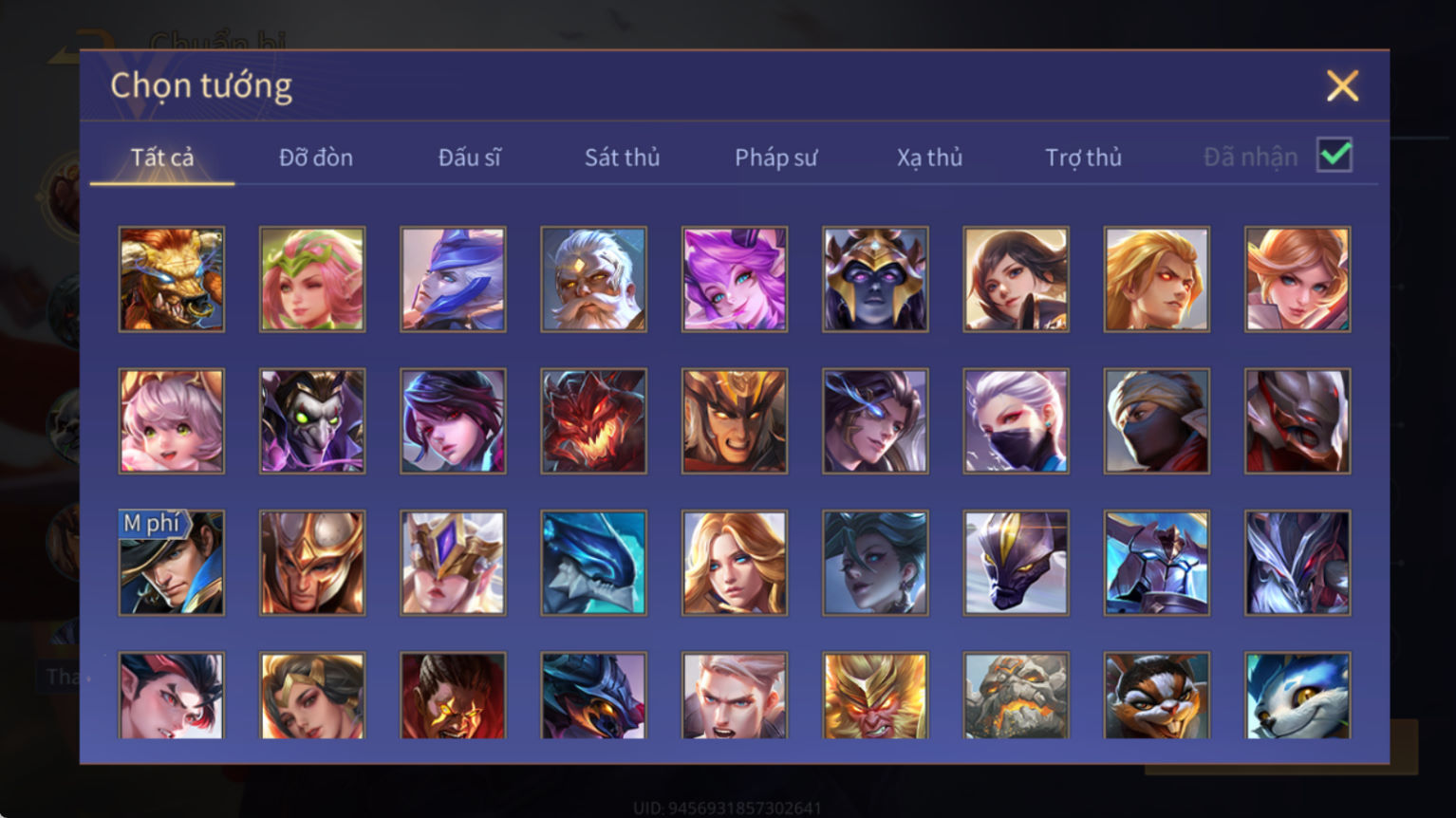Select the hero marked 'M phí'
Image resolution: width=1456 pixels, height=818 pixels.
coord(172,563)
